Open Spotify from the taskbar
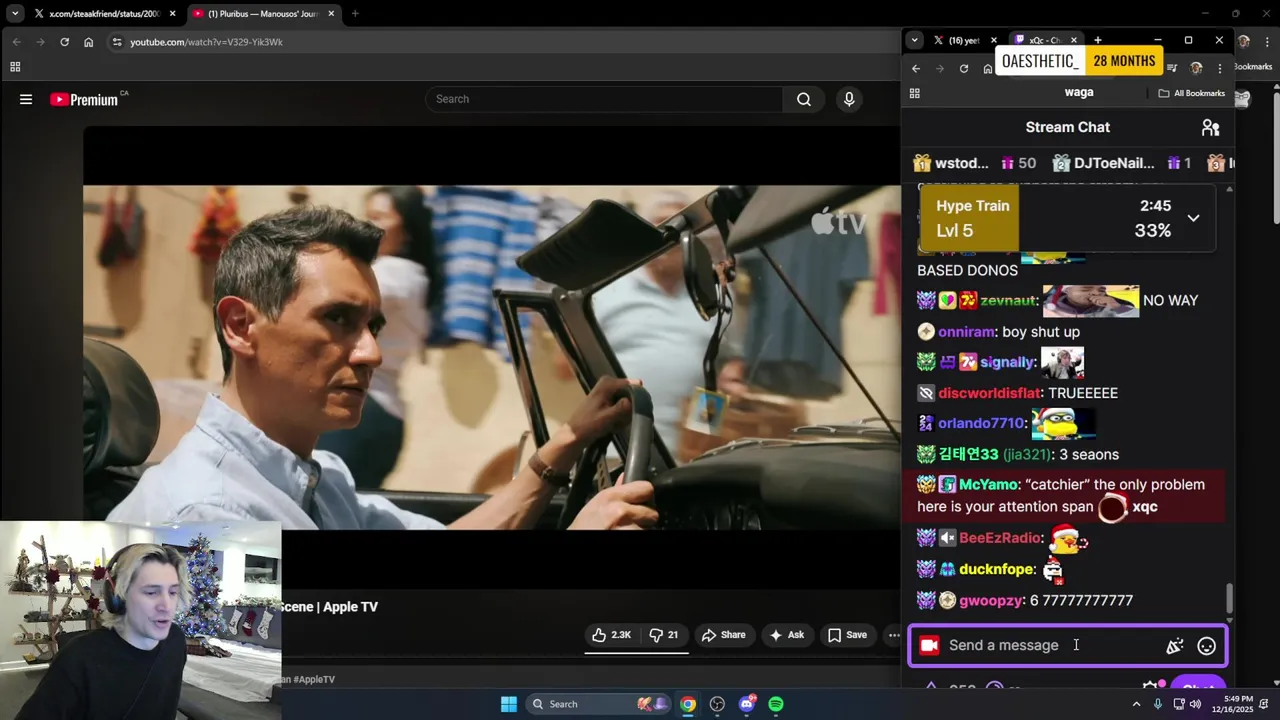 776,704
